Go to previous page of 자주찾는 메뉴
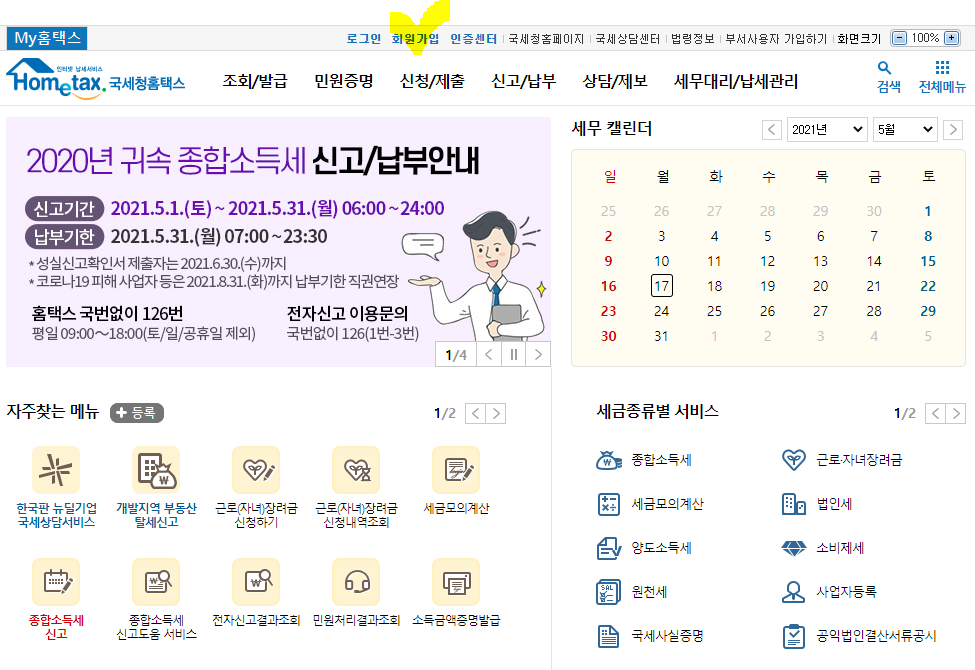The width and height of the screenshot is (975, 670). pos(476,414)
